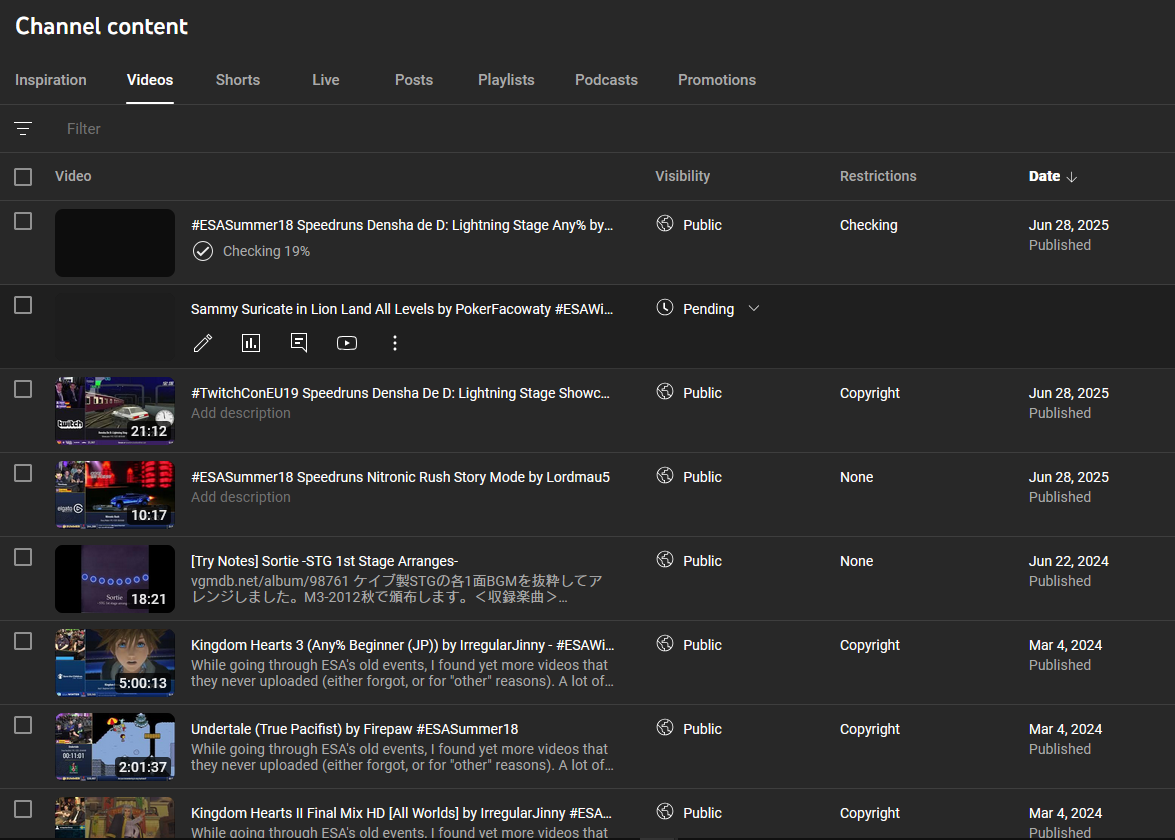Click Copyright restriction for Kingdom Hearts 3 video
Image resolution: width=1175 pixels, height=840 pixels.
pos(869,644)
